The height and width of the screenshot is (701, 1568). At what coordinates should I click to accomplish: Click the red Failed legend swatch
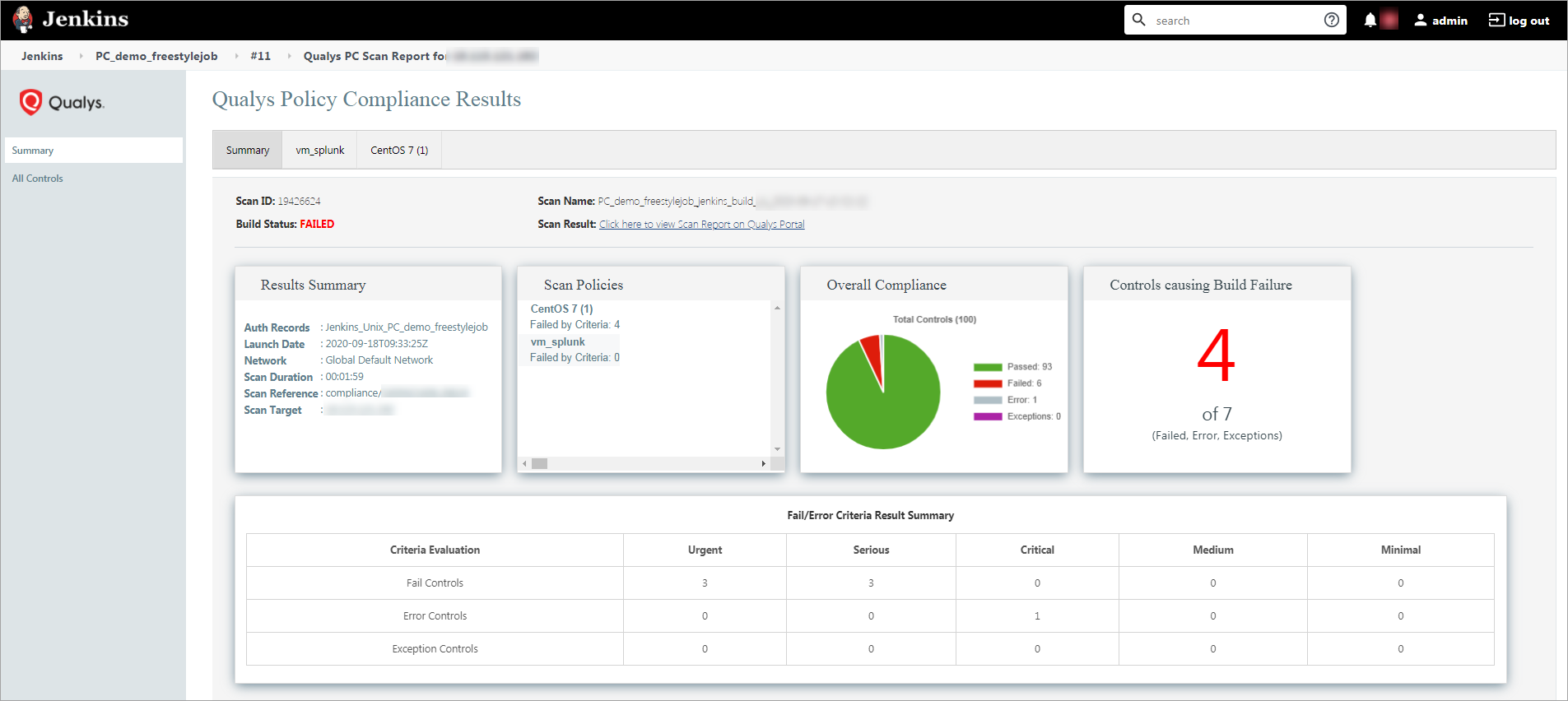[x=988, y=383]
